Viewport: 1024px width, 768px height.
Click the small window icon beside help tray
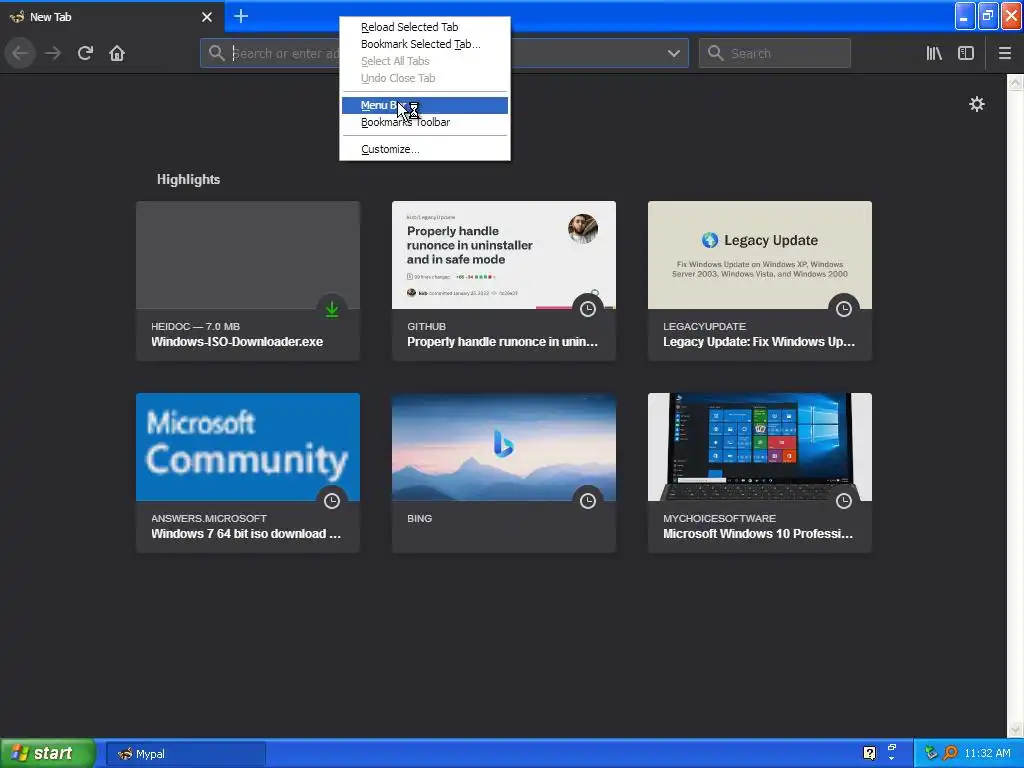tap(891, 748)
